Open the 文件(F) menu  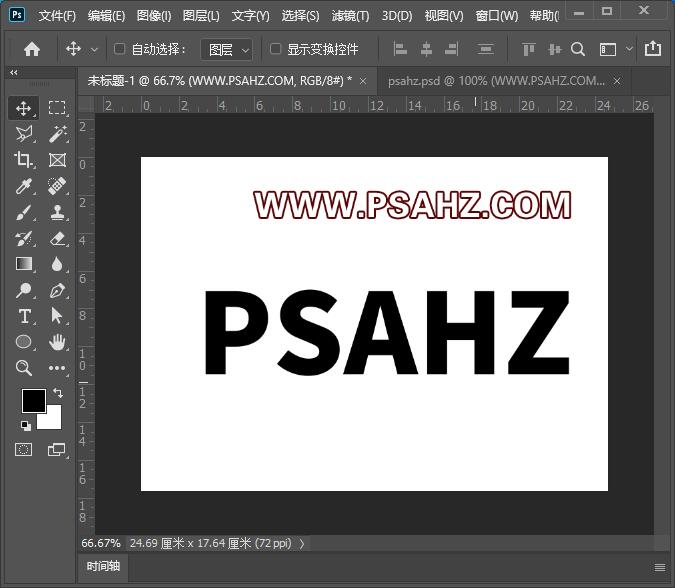point(57,16)
